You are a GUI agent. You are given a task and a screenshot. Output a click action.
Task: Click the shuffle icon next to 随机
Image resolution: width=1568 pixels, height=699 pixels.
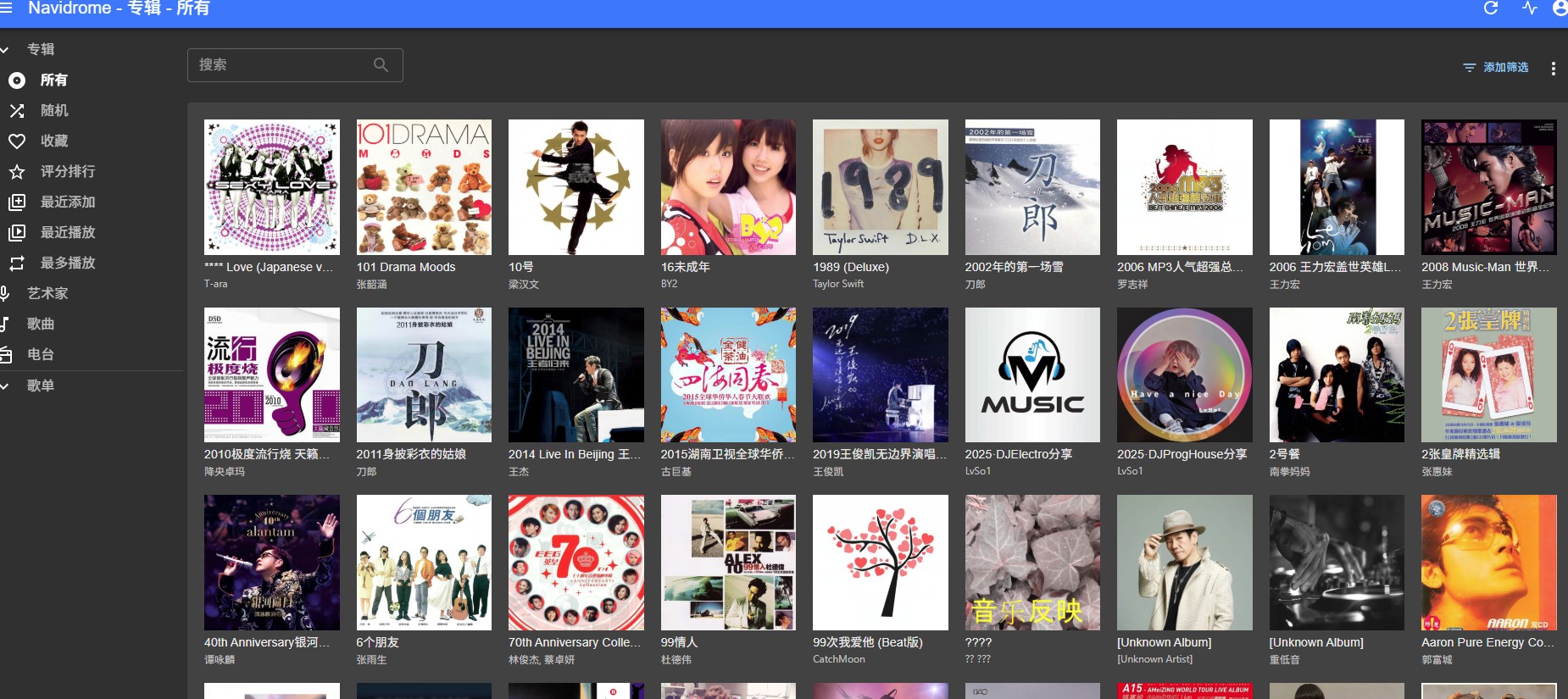tap(17, 111)
